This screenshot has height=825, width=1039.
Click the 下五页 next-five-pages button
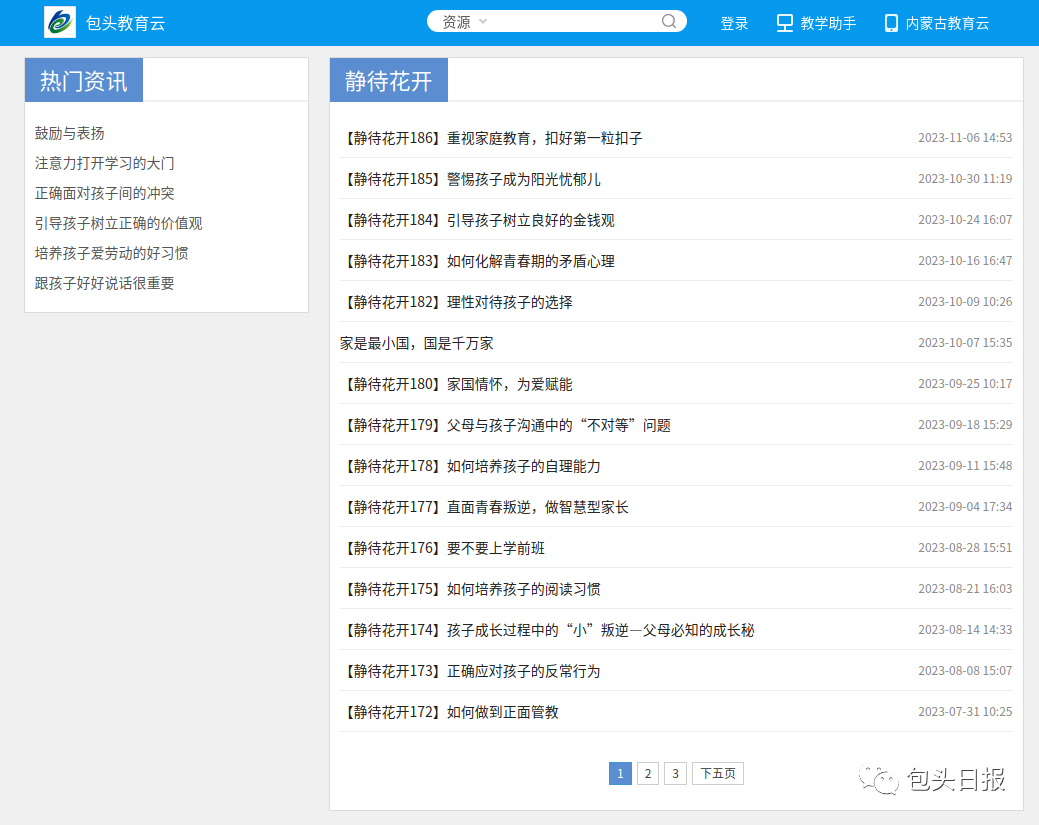pos(717,773)
